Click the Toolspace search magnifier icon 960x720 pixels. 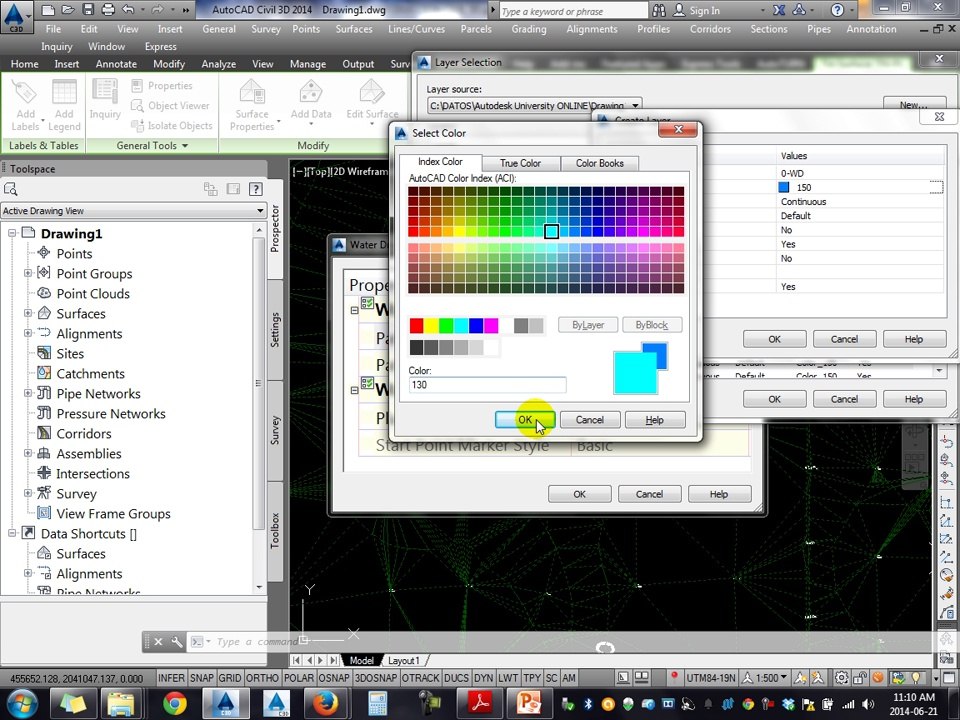click(x=10, y=189)
